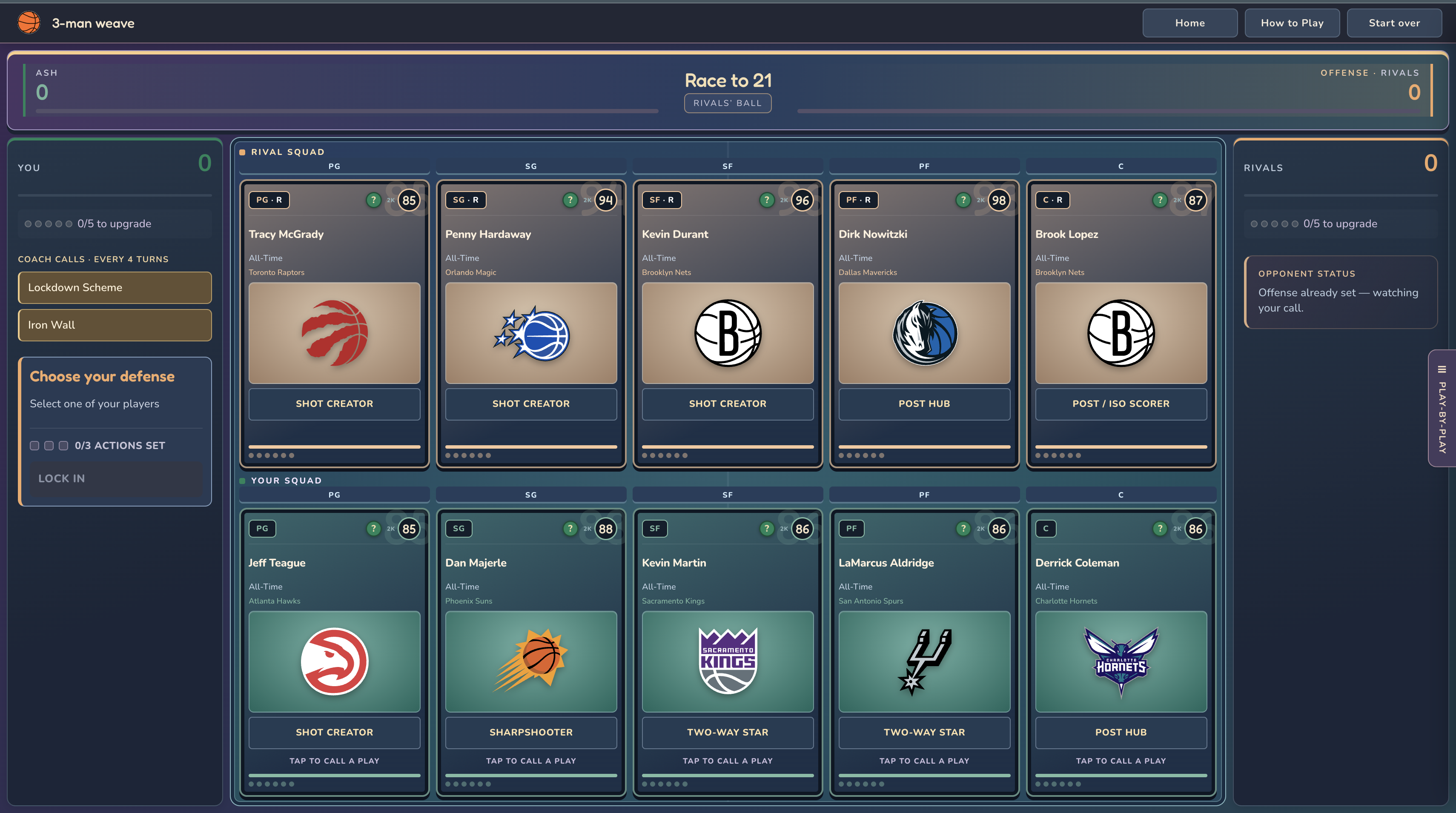Select the Atlanta Hawks logo on Jeff Teague's card
This screenshot has height=813, width=1456.
[x=335, y=661]
